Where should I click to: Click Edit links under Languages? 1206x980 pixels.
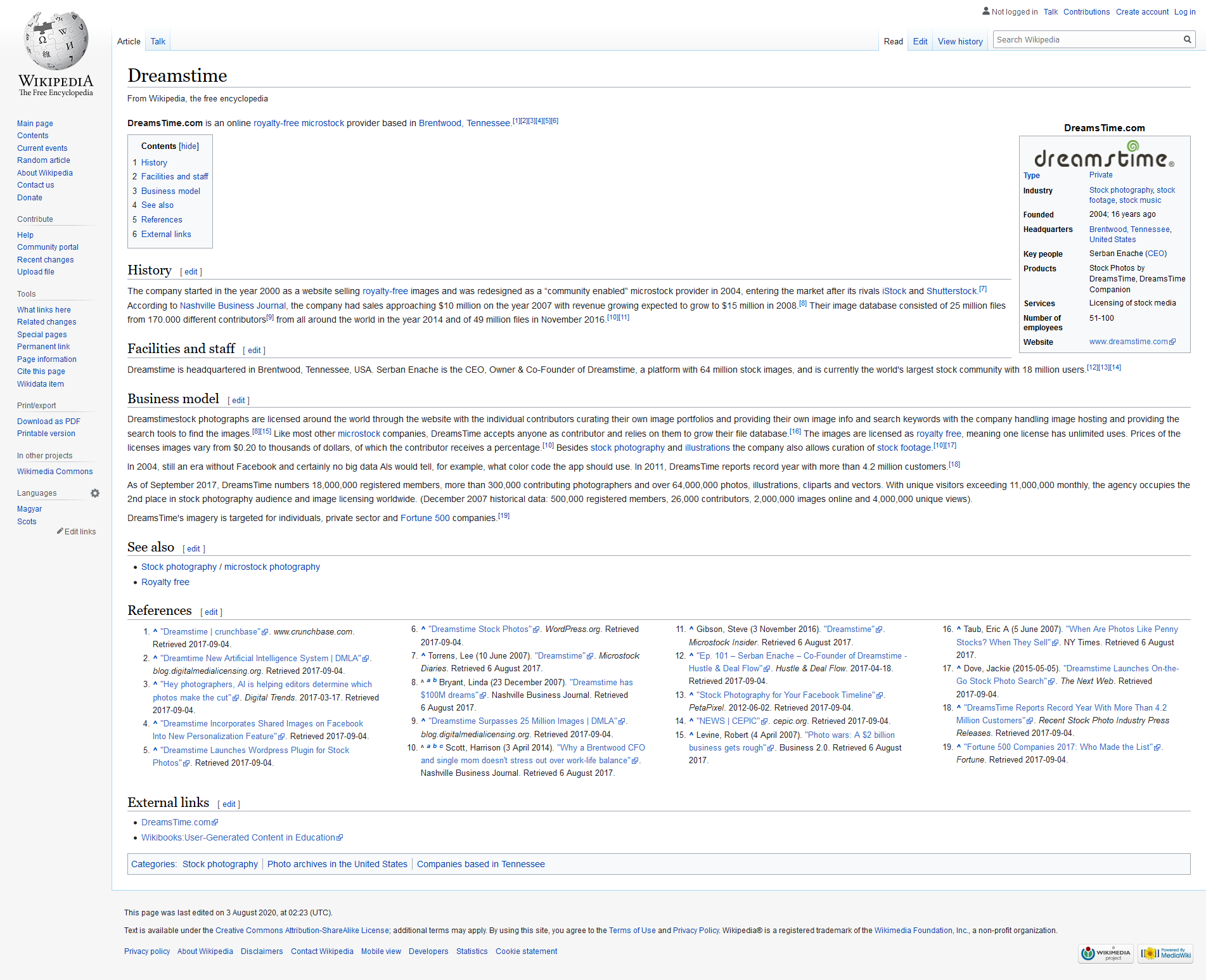(80, 532)
